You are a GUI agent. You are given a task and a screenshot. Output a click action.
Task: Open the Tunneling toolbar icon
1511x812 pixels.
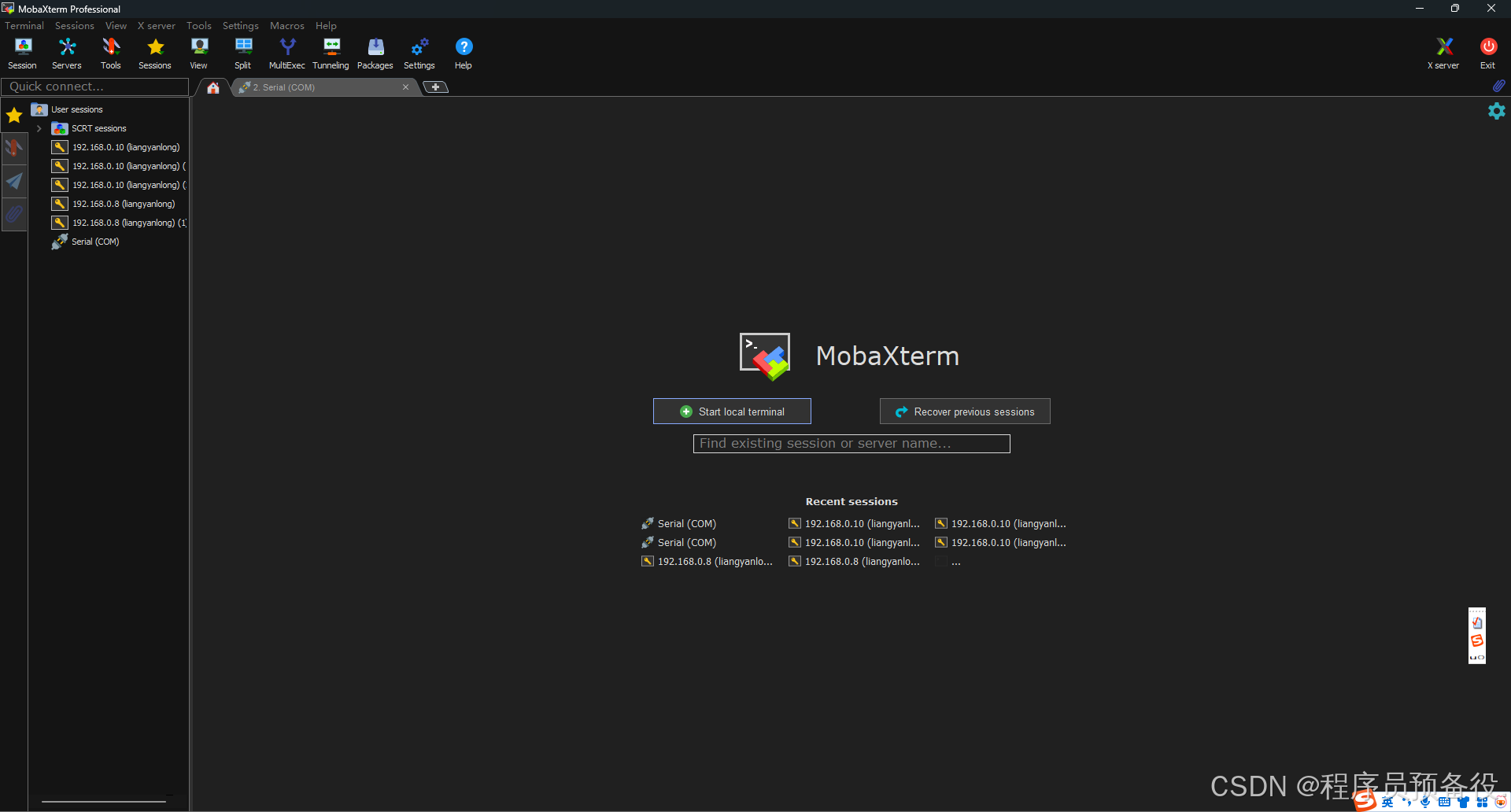coord(331,54)
